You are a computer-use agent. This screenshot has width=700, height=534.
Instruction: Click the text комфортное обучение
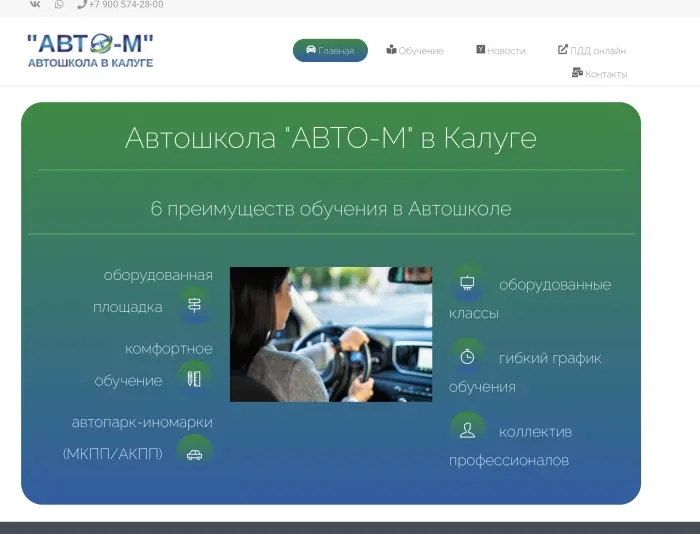153,364
